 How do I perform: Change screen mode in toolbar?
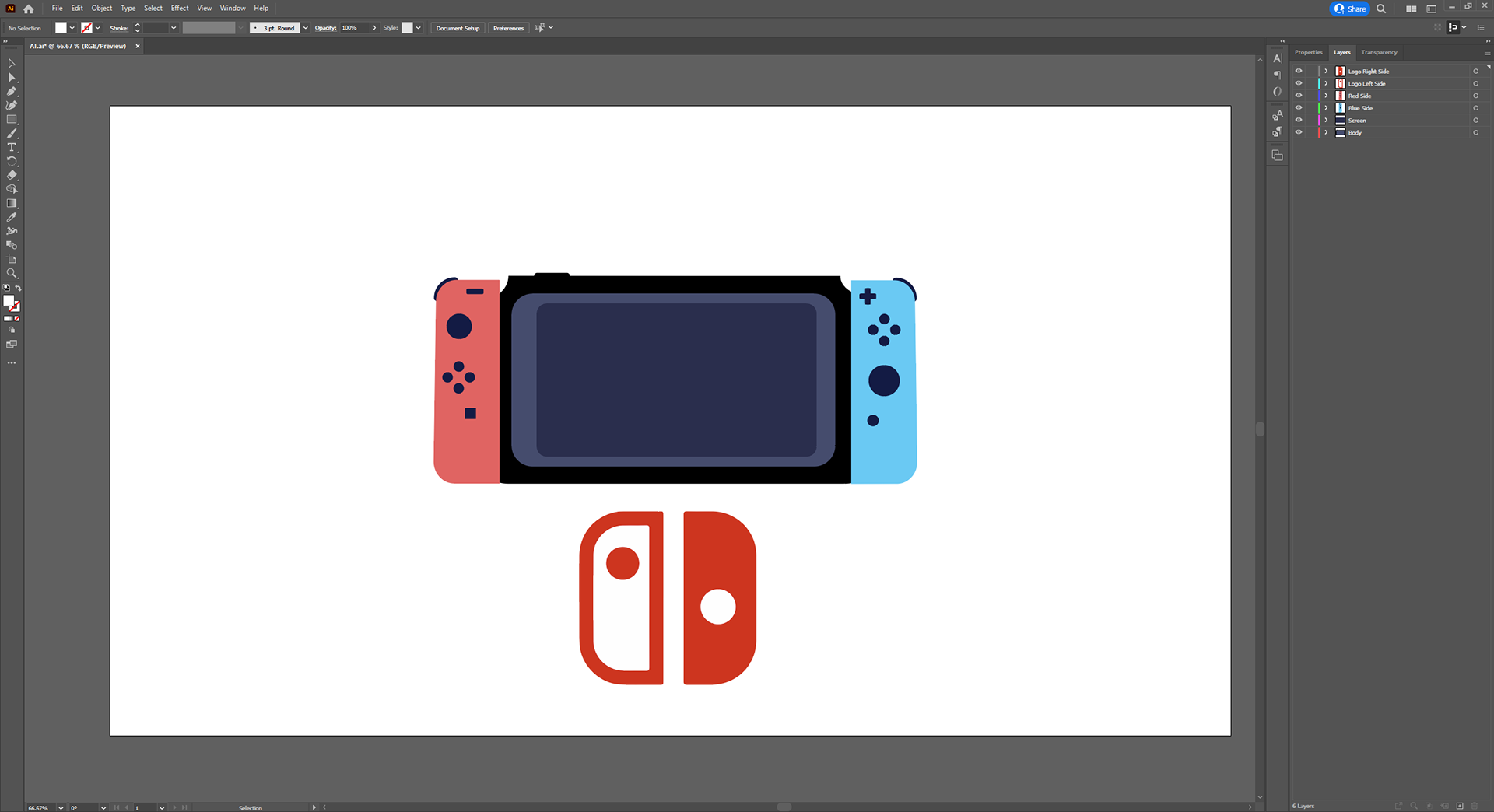point(12,345)
